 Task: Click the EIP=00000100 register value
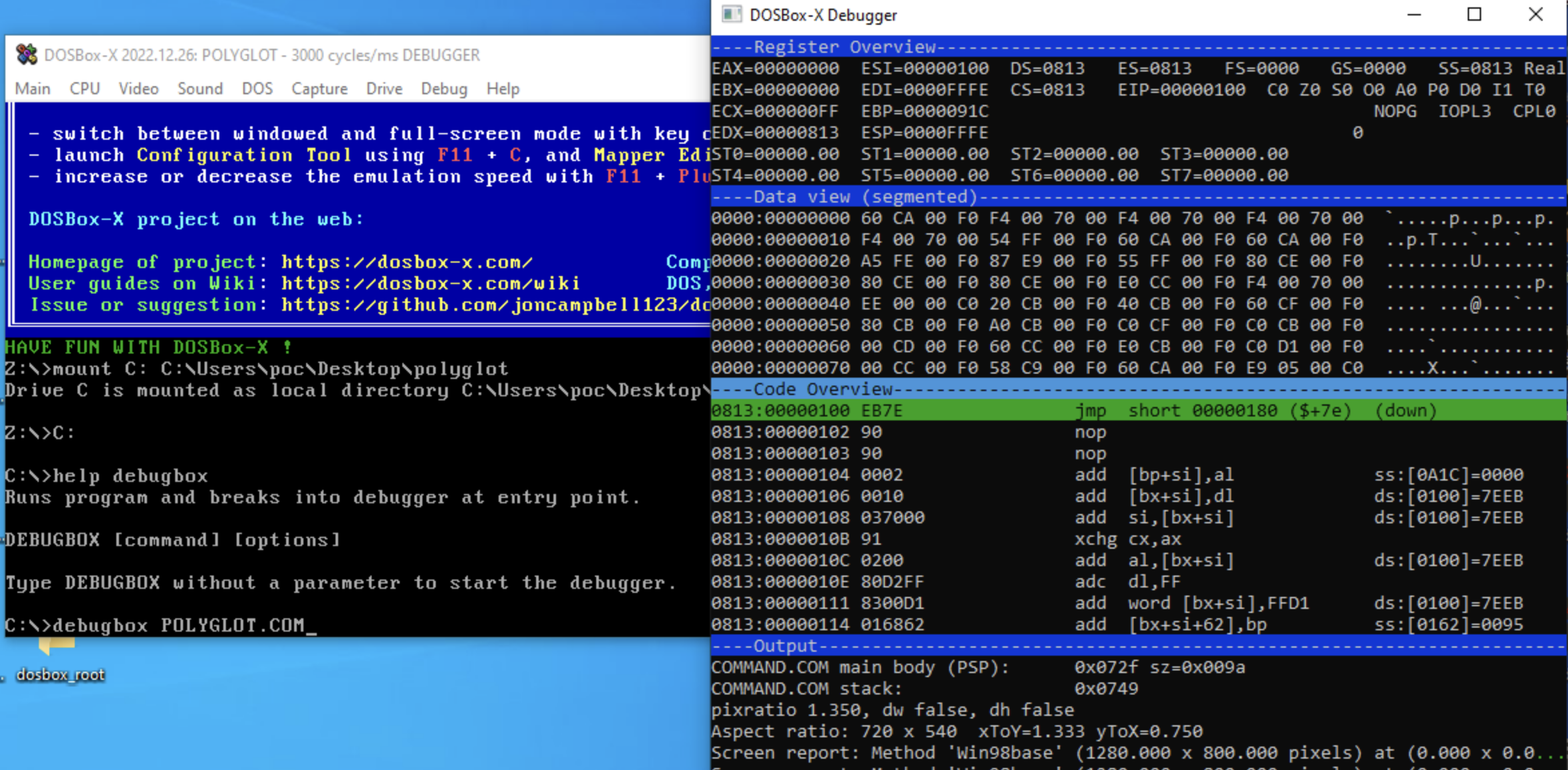pos(1182,90)
